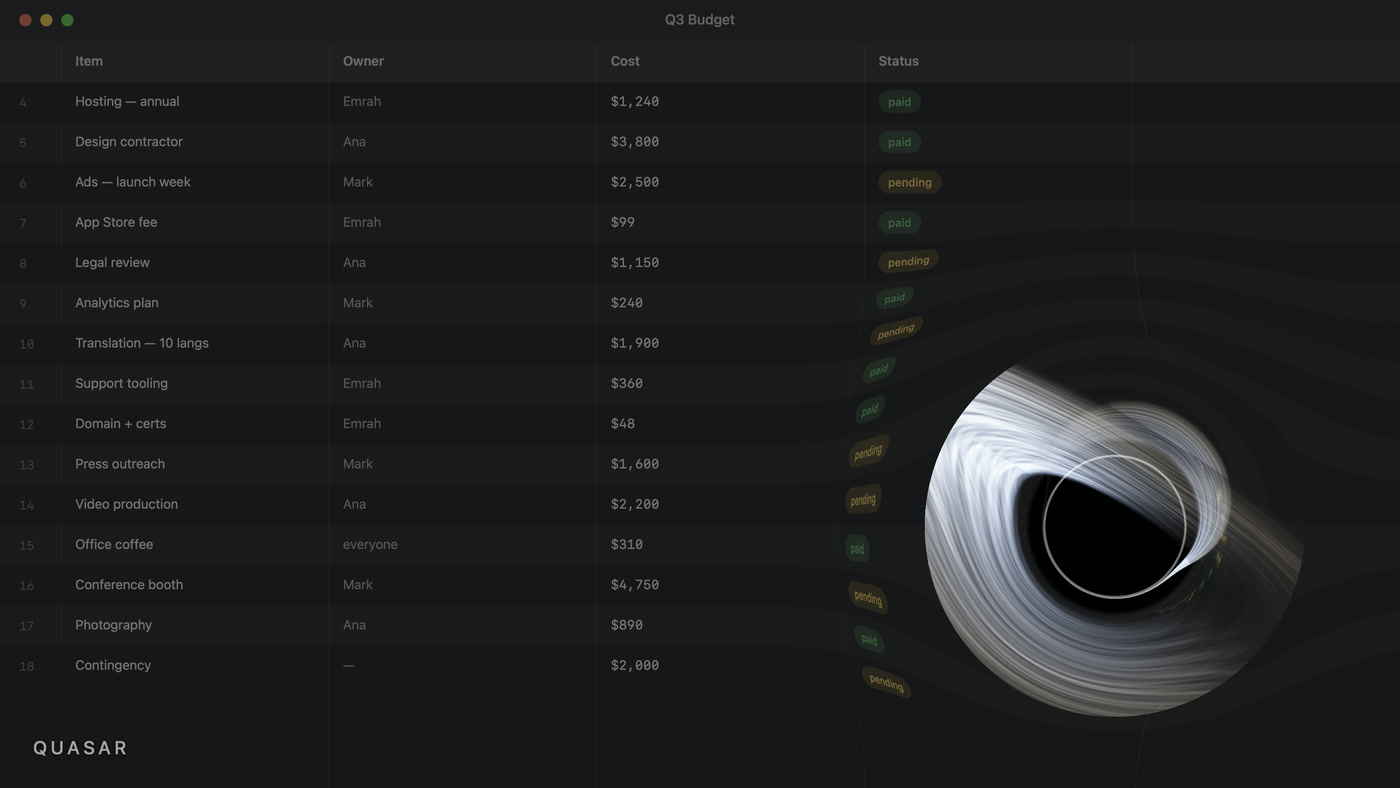Viewport: 1400px width, 788px height.
Task: Select row number 4
Action: tap(23, 102)
